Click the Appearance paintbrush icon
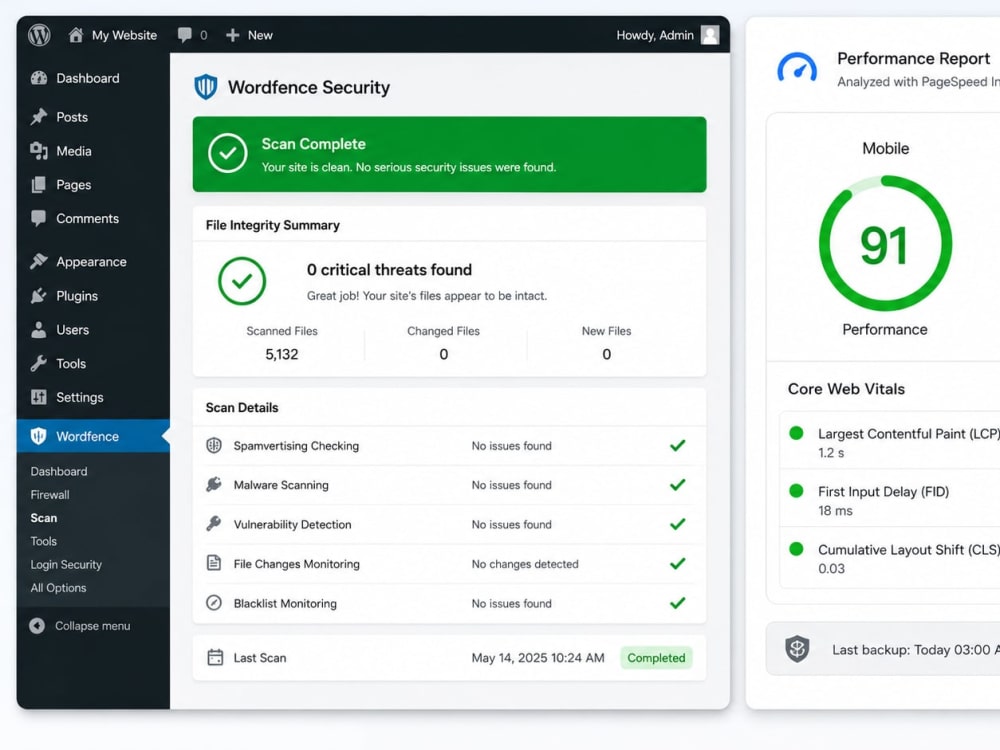 (39, 261)
